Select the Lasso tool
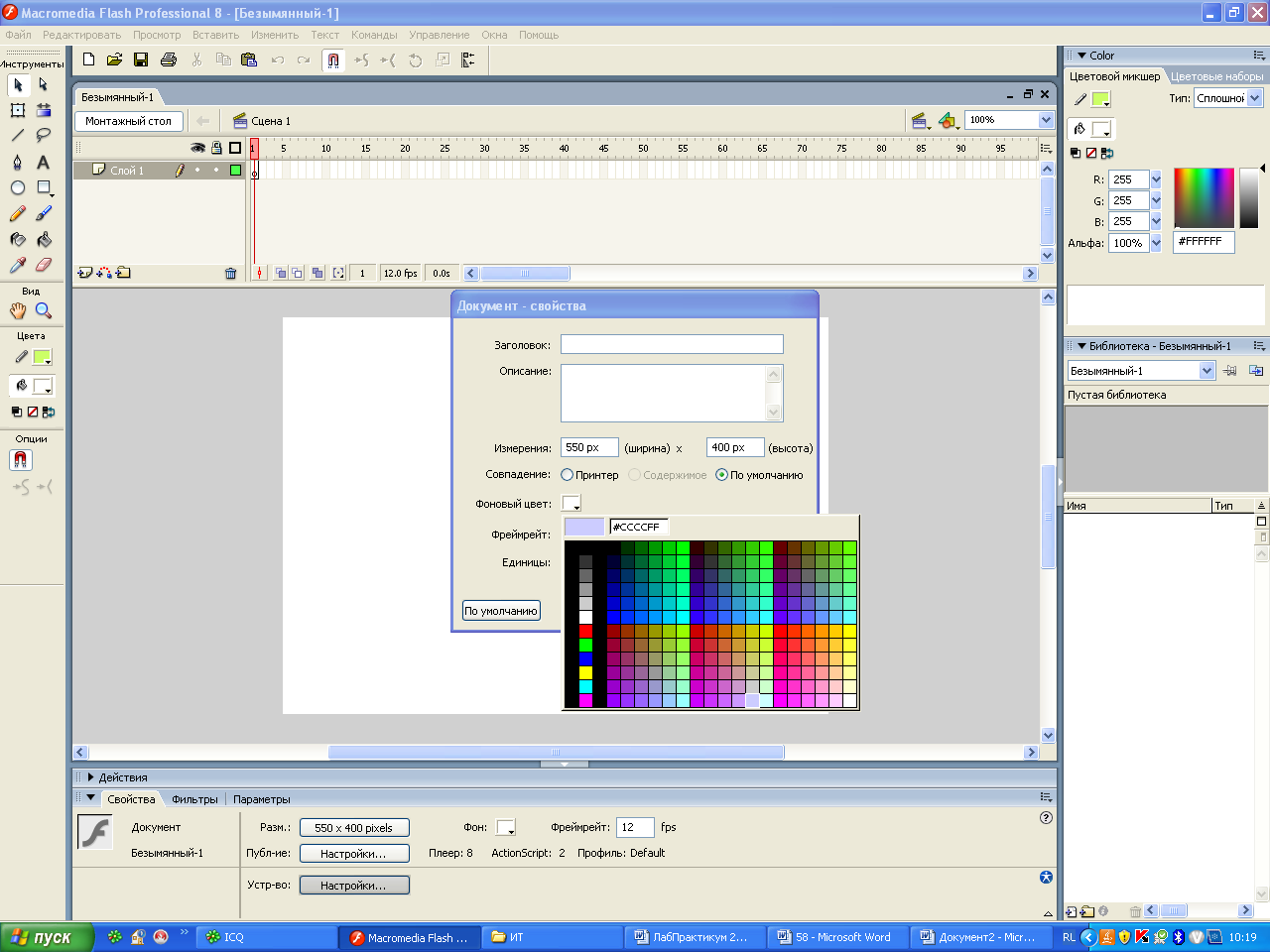The height and width of the screenshot is (952, 1270). point(44,136)
